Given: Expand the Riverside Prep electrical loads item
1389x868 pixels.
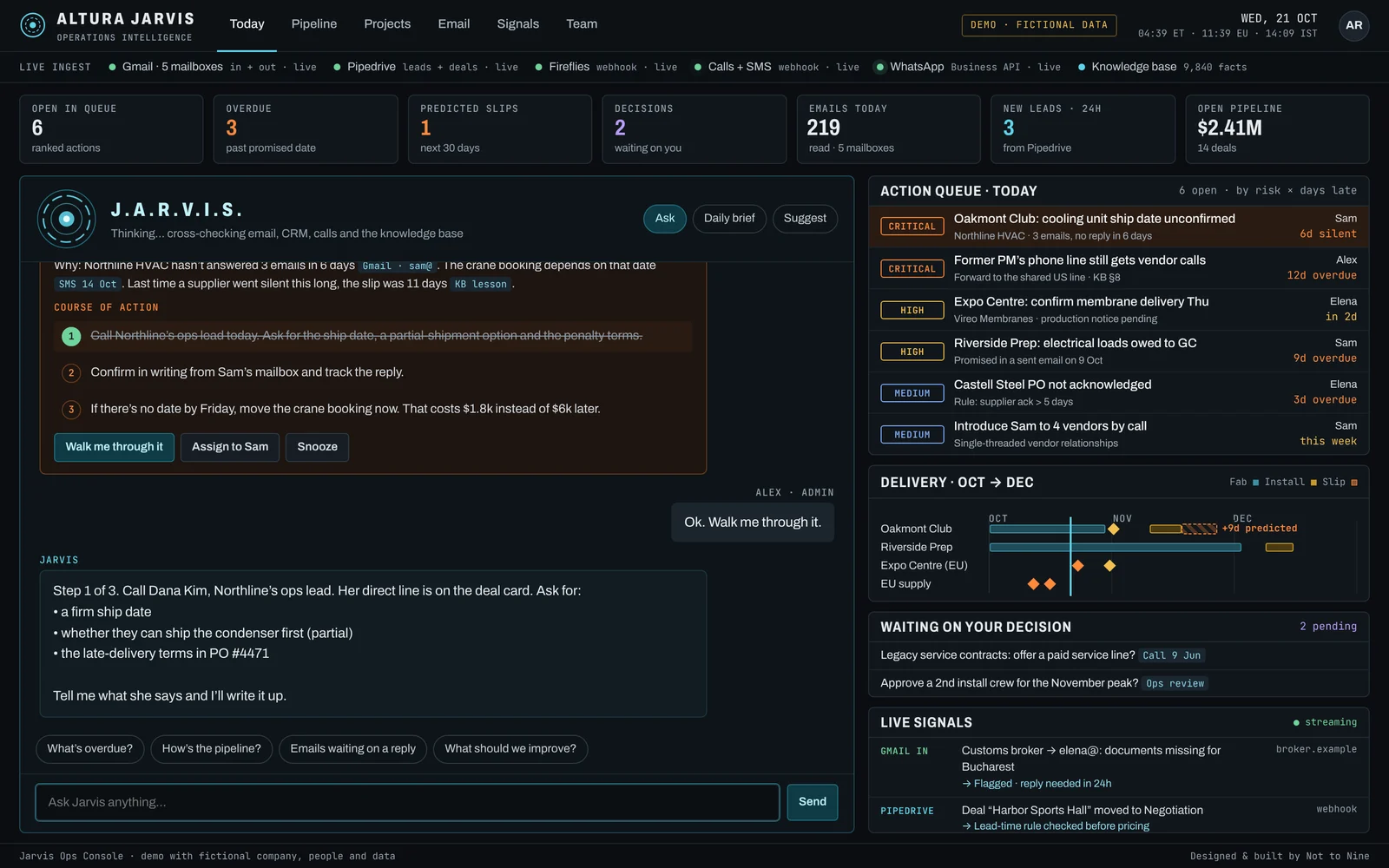Looking at the screenshot, I should point(1118,351).
